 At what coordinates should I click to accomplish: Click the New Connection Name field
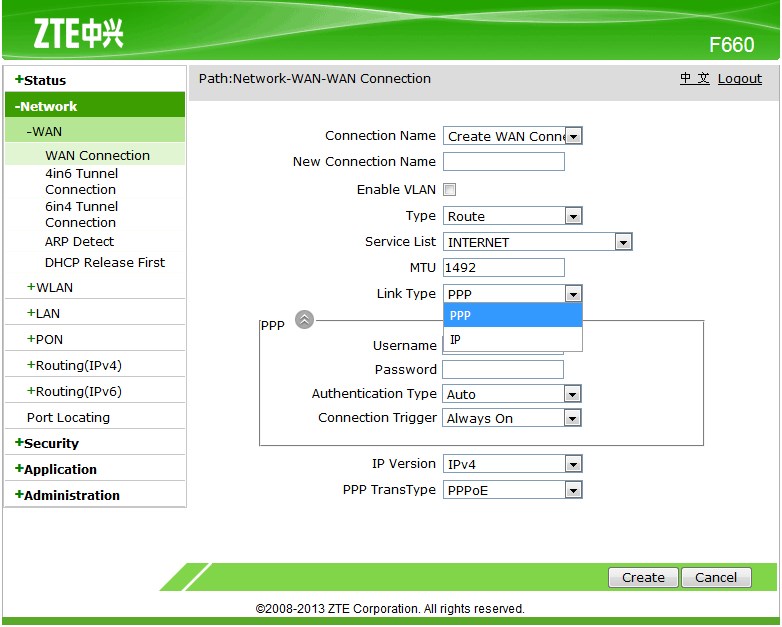pos(504,162)
